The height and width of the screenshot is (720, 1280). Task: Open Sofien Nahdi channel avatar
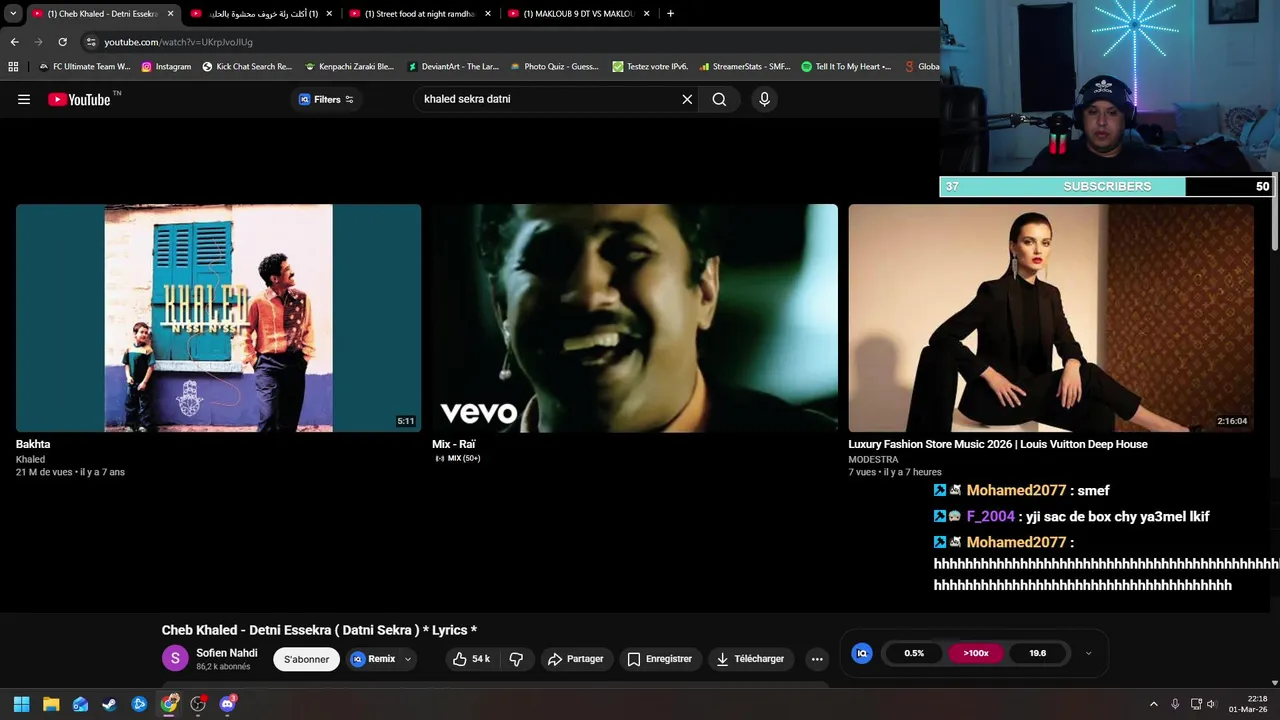175,658
